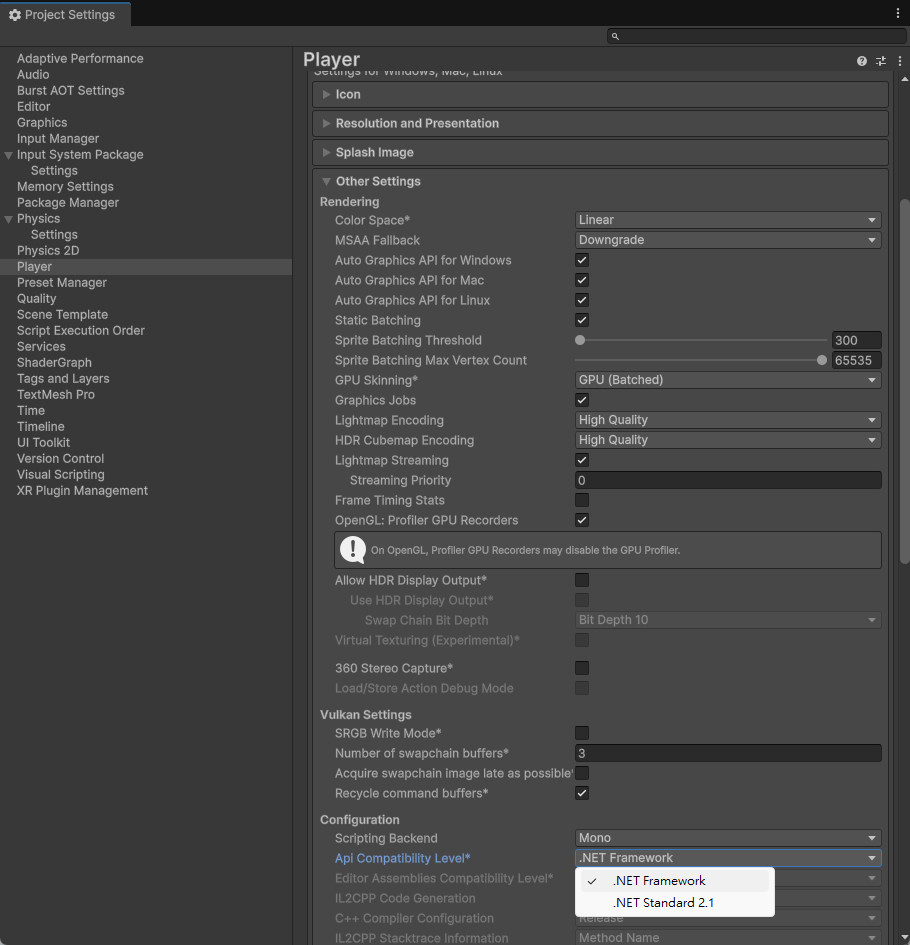This screenshot has height=945, width=910.
Task: Toggle Auto Graphics API for Mac
Action: (582, 280)
